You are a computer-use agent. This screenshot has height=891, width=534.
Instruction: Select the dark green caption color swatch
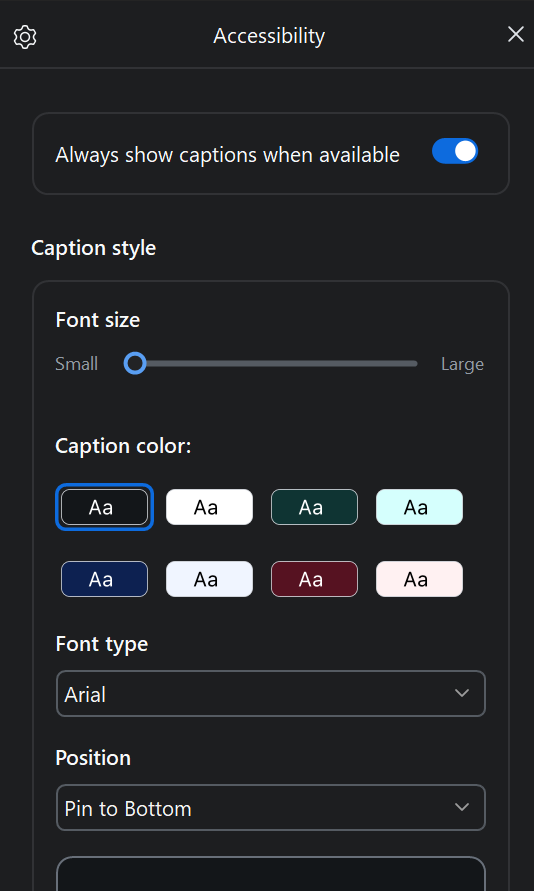[x=314, y=507]
